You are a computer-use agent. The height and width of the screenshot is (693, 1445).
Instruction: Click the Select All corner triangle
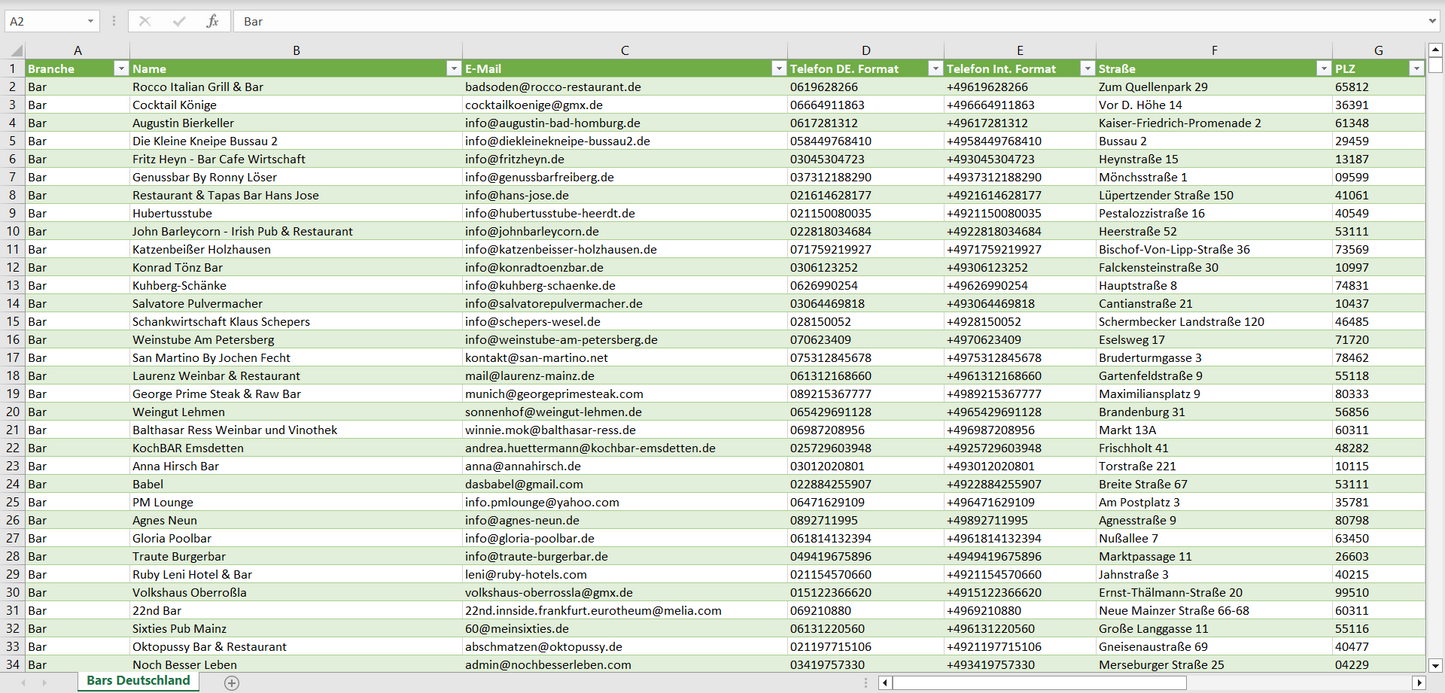[14, 50]
